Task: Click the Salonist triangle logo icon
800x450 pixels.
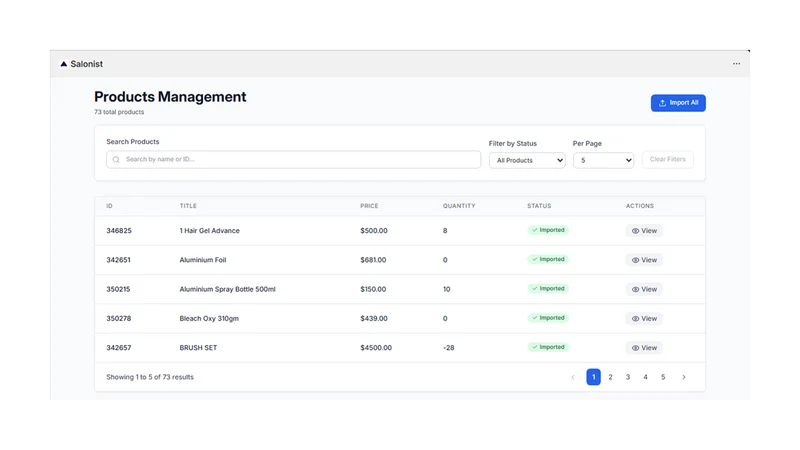Action: 64,64
